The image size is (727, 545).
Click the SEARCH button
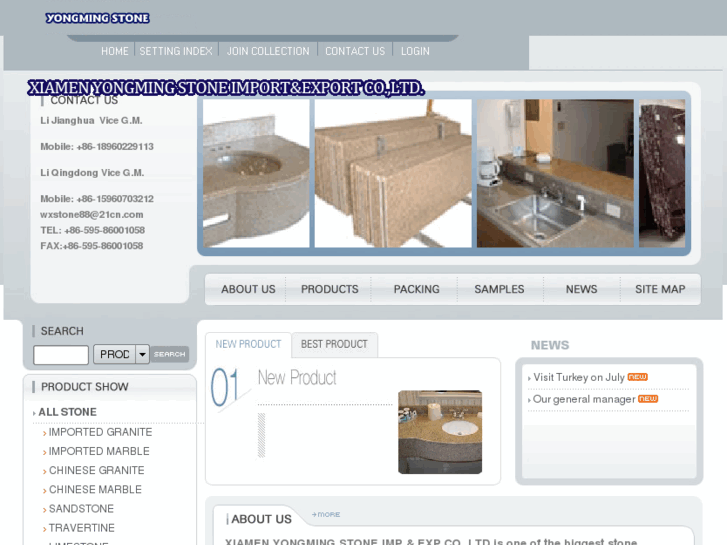tap(170, 354)
